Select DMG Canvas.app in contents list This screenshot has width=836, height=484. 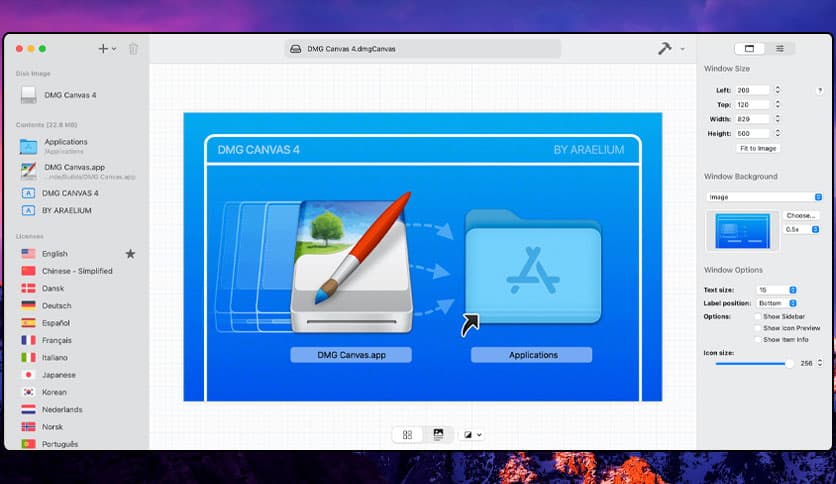tap(76, 171)
